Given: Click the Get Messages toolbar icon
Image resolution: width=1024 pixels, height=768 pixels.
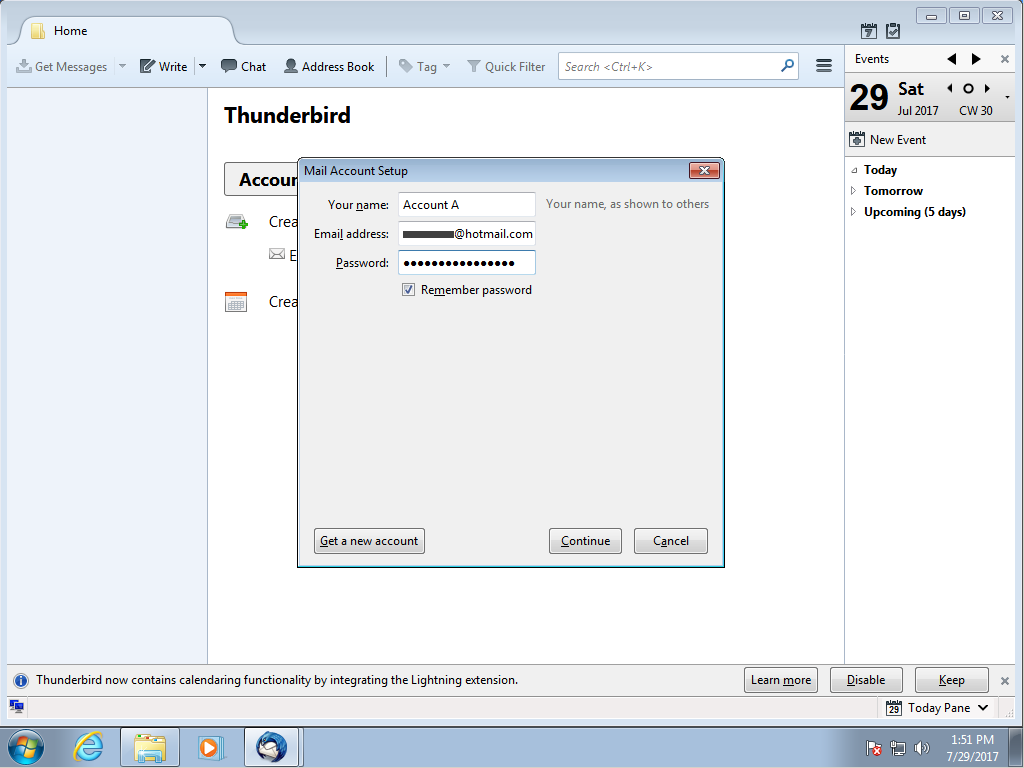Looking at the screenshot, I should (24, 67).
